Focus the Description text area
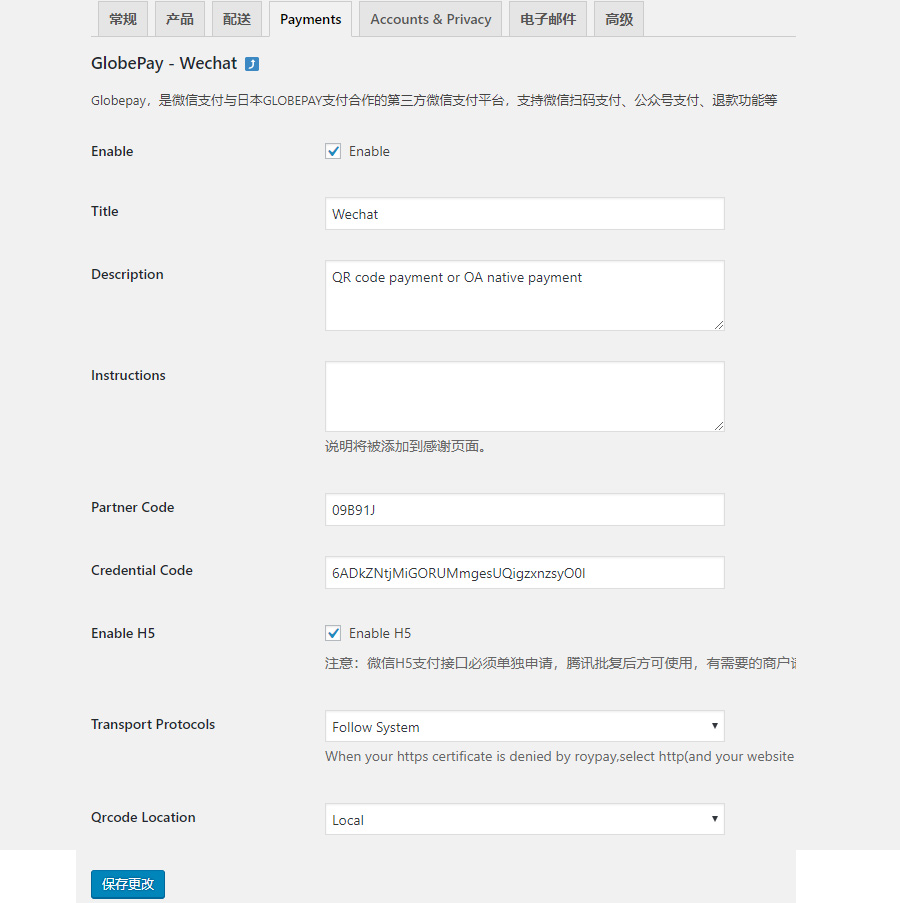900x903 pixels. 525,295
